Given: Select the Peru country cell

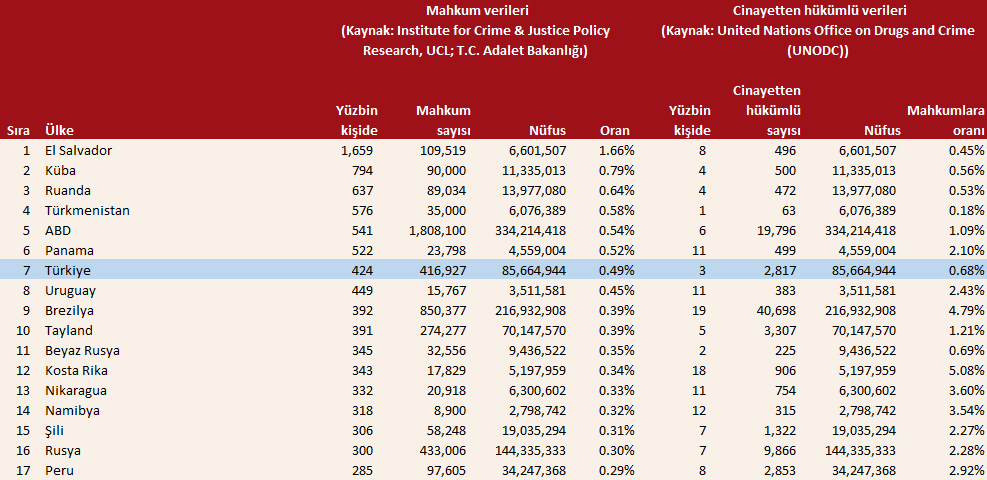Looking at the screenshot, I should click(x=62, y=470).
